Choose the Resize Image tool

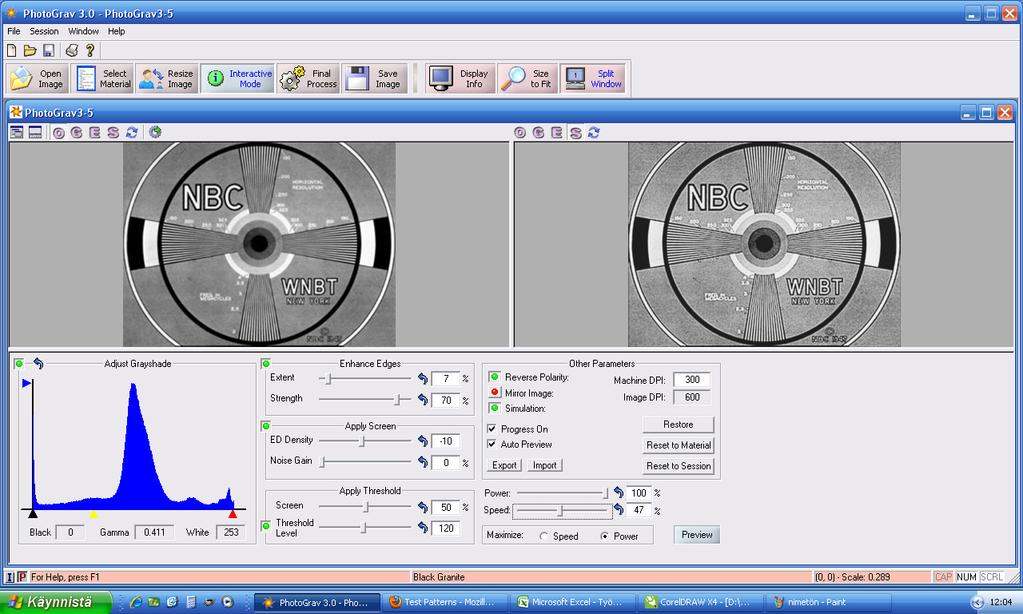pos(166,78)
